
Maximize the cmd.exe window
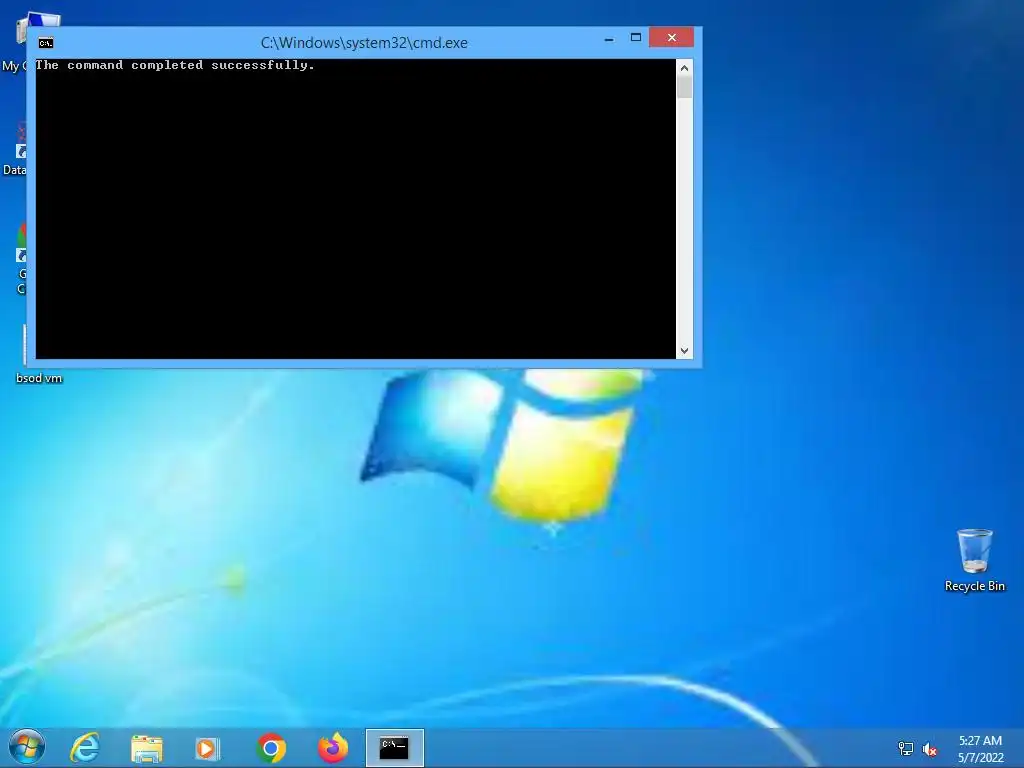(x=635, y=38)
